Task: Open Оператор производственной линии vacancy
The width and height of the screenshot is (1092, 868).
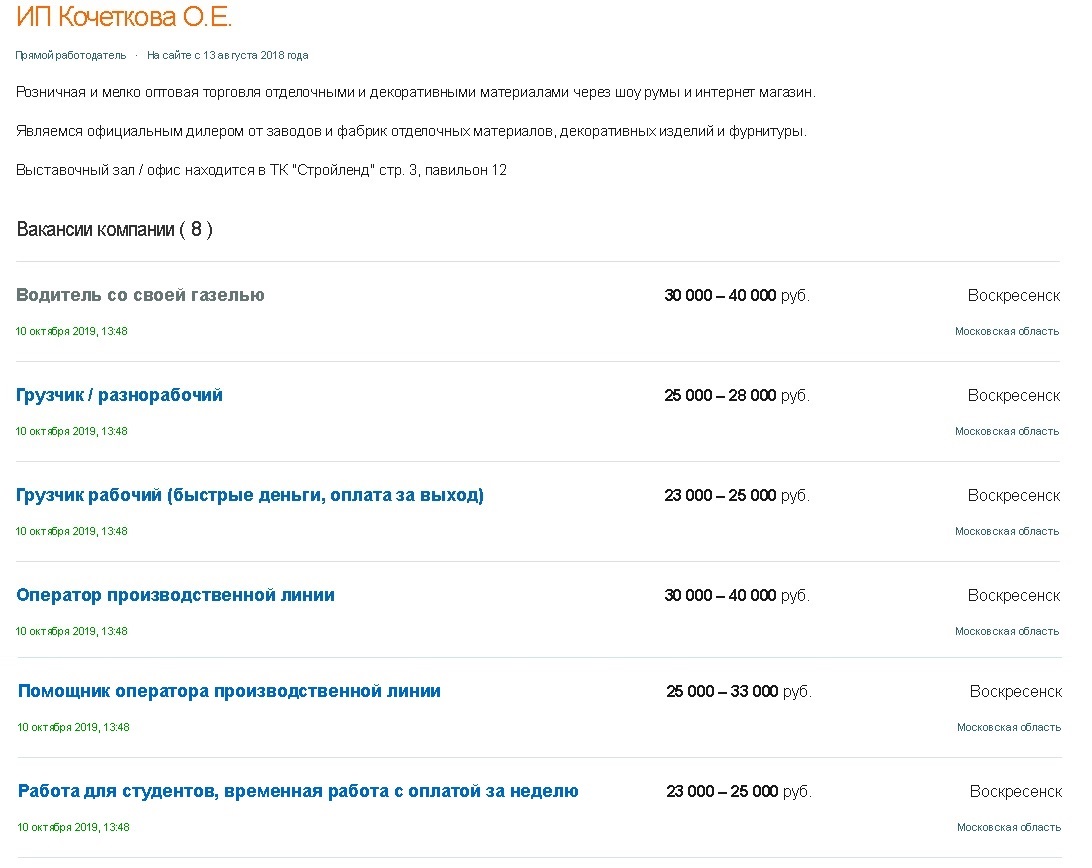Action: pyautogui.click(x=176, y=595)
